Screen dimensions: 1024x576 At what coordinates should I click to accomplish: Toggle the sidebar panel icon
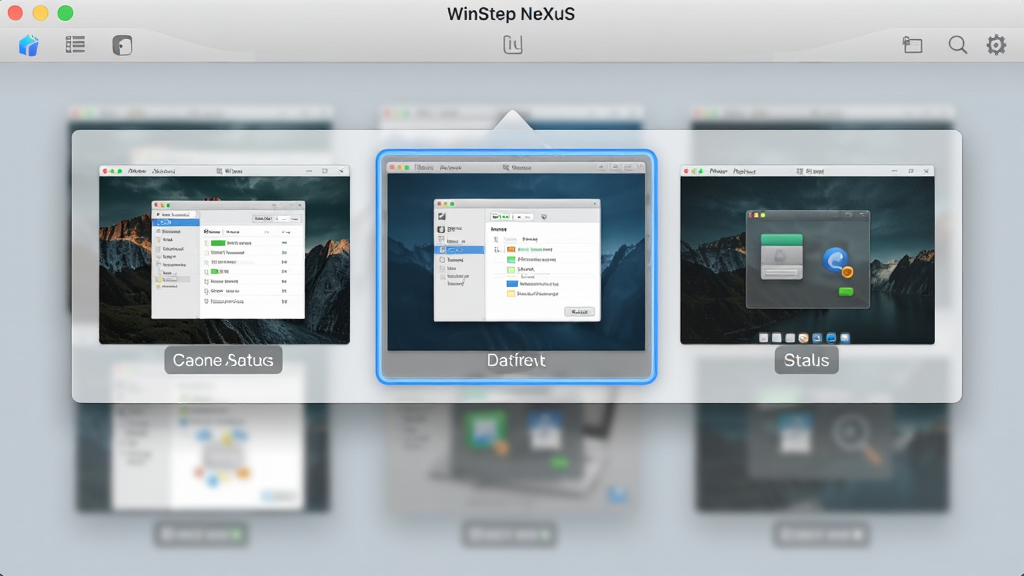[x=122, y=45]
